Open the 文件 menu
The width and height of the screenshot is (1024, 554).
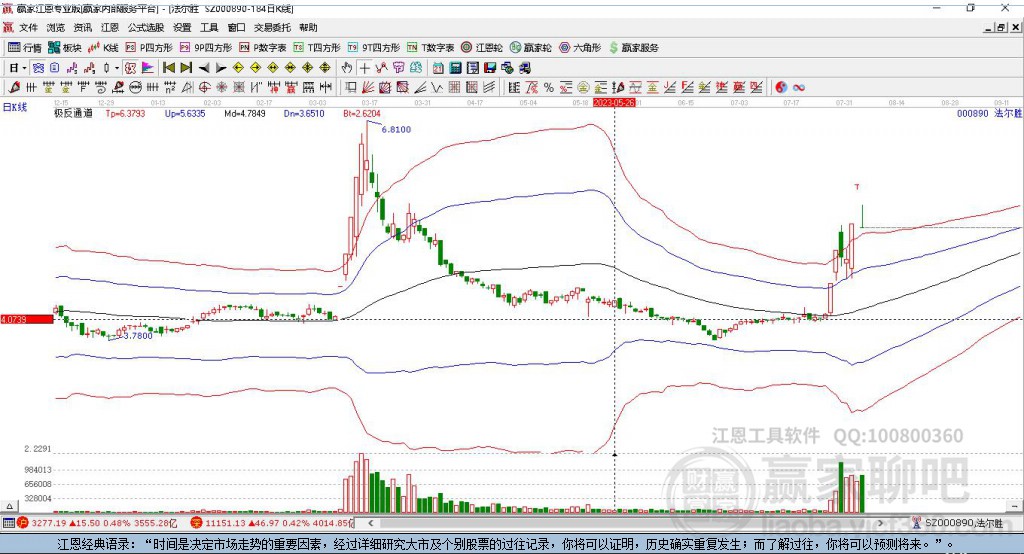coord(29,27)
